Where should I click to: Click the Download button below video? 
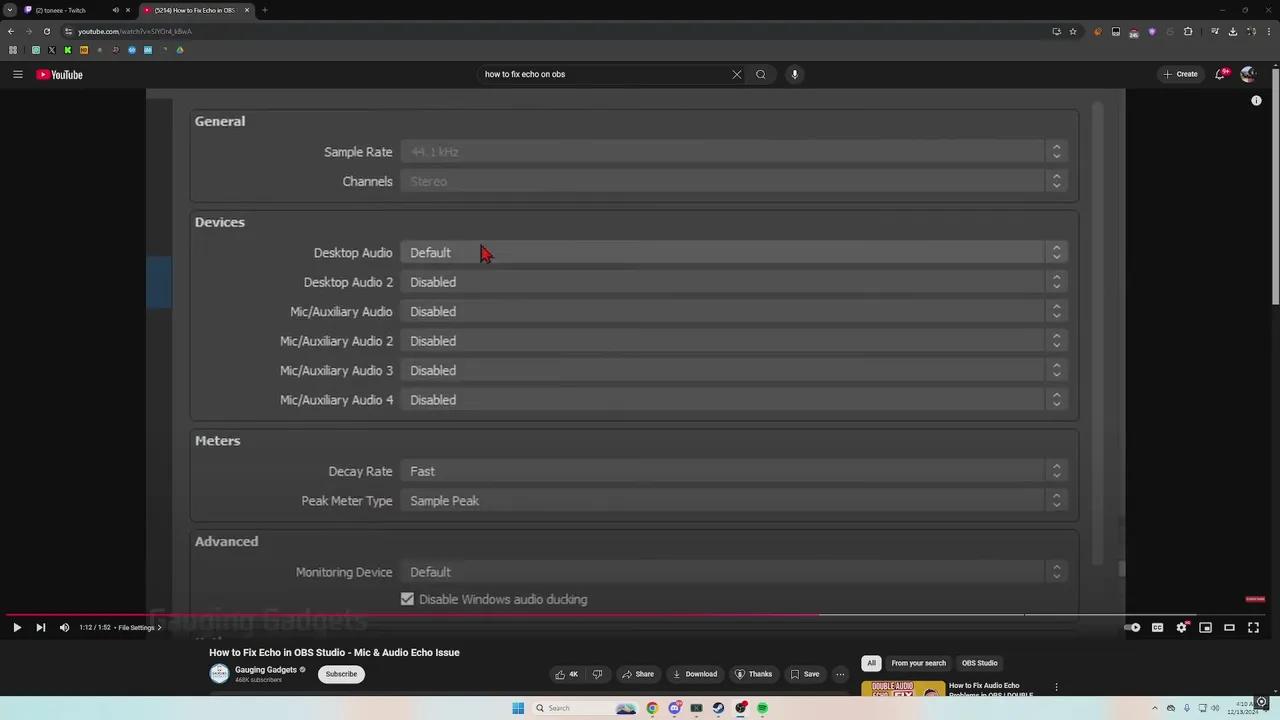tap(694, 674)
